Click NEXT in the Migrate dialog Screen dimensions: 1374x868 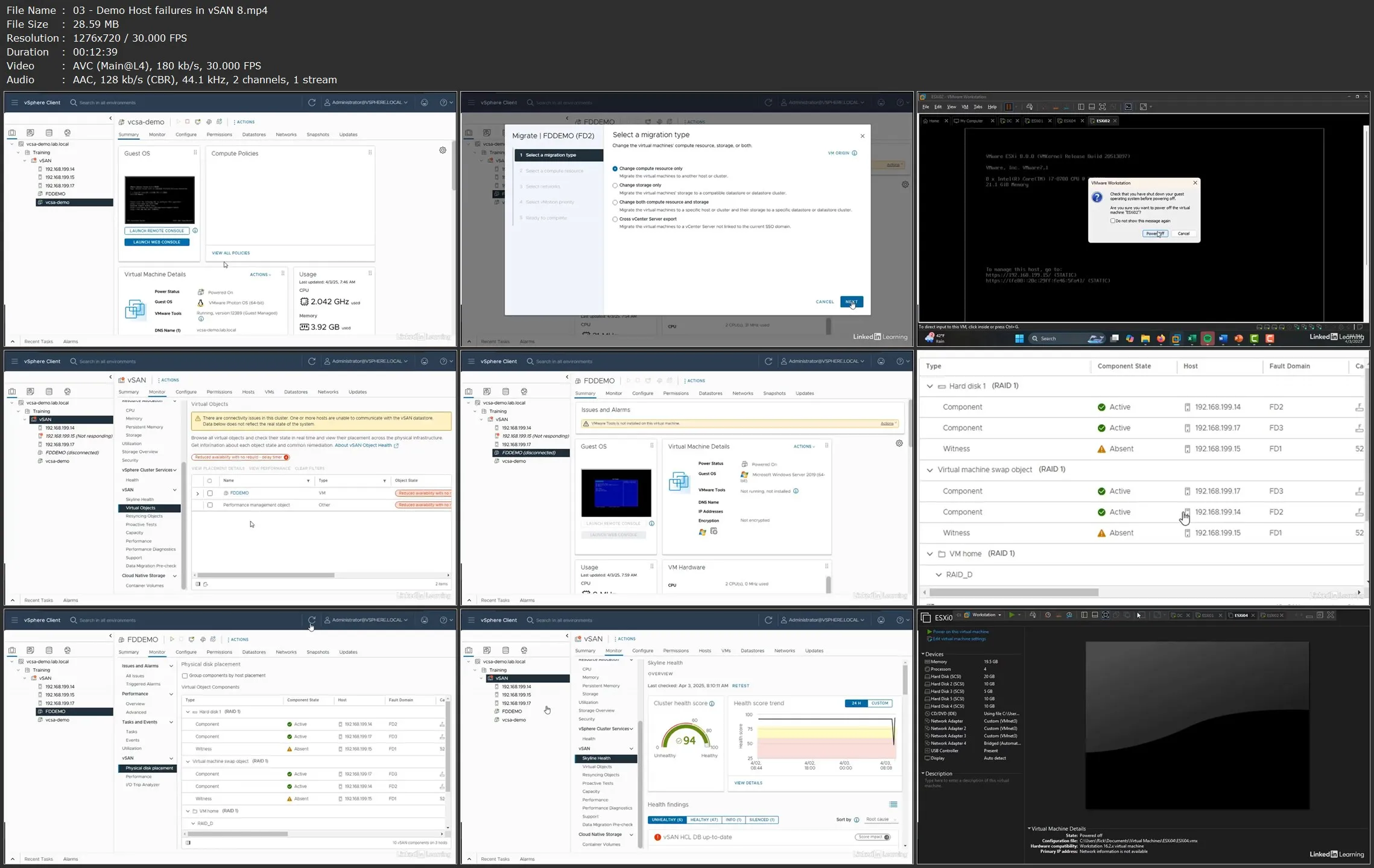click(x=851, y=302)
